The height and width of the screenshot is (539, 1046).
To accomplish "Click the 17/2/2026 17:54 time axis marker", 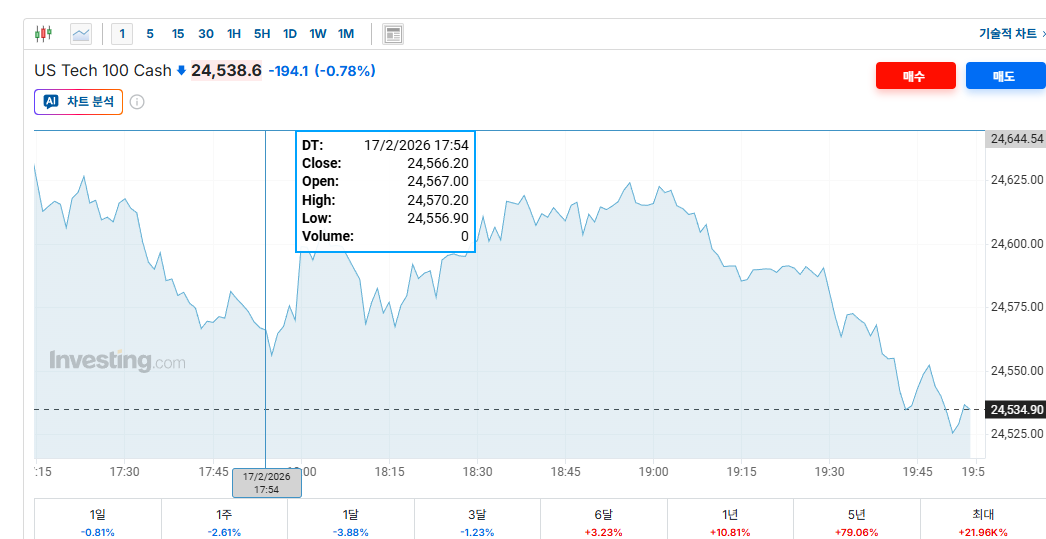I will point(266,483).
